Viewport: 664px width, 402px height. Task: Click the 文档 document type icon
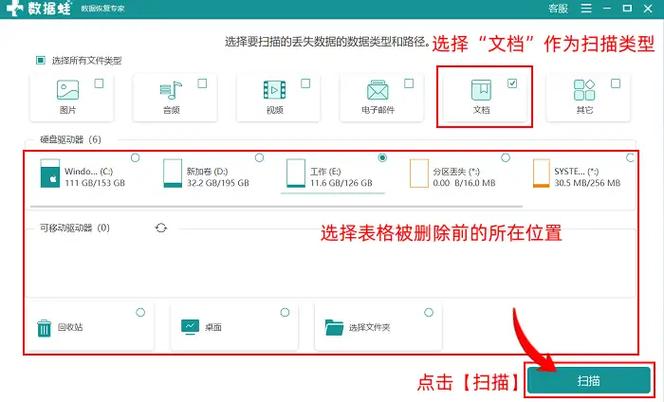coord(481,90)
